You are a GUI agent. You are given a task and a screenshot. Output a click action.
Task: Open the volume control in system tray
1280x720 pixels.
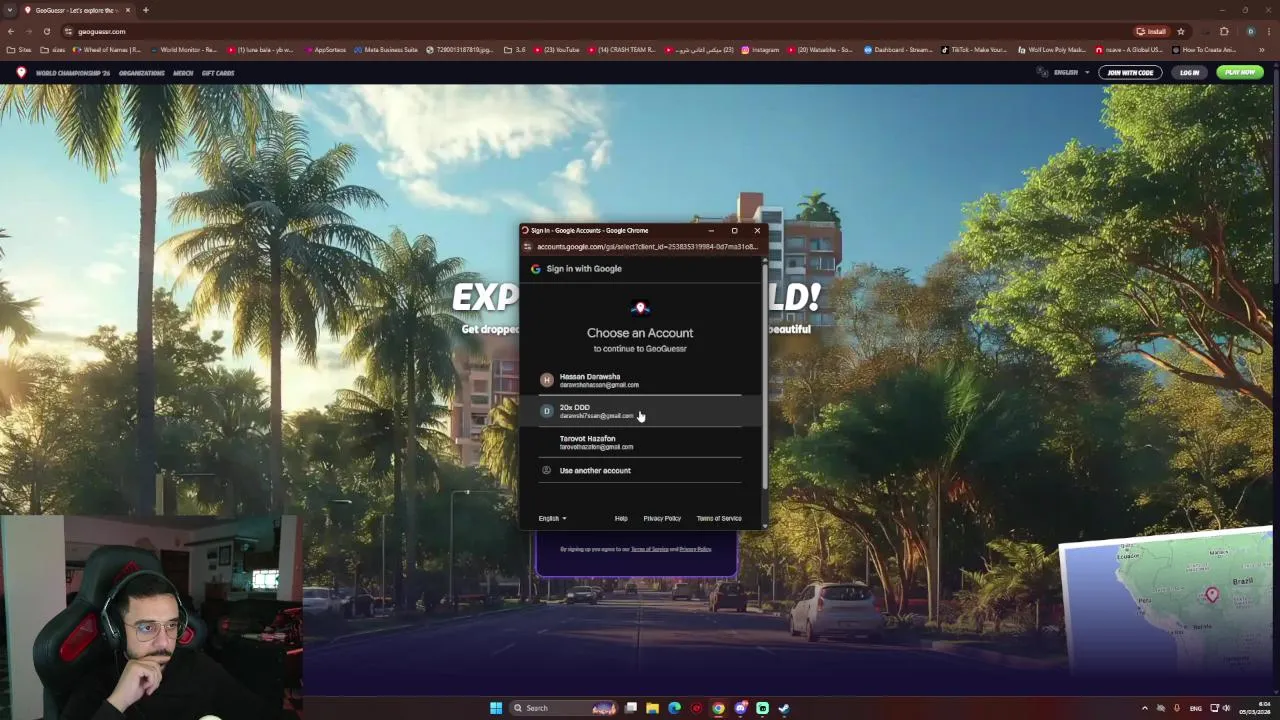(1227, 708)
